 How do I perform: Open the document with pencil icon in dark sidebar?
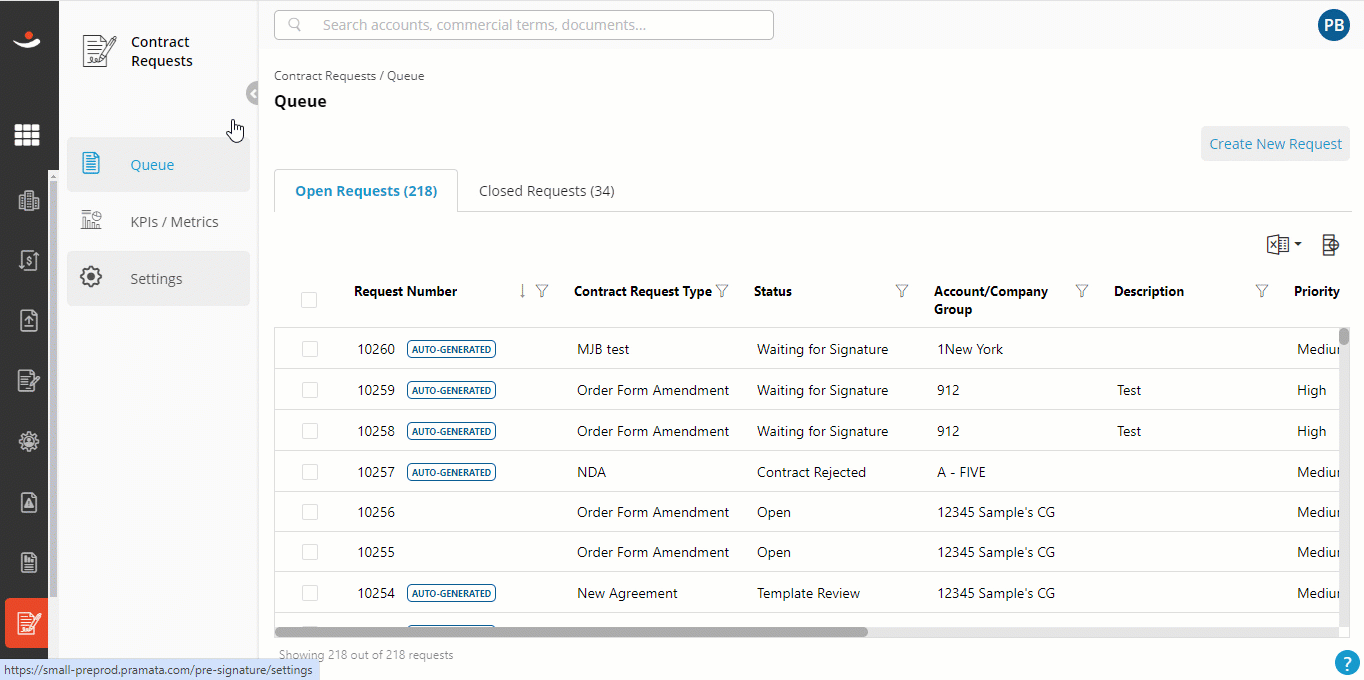coord(28,380)
